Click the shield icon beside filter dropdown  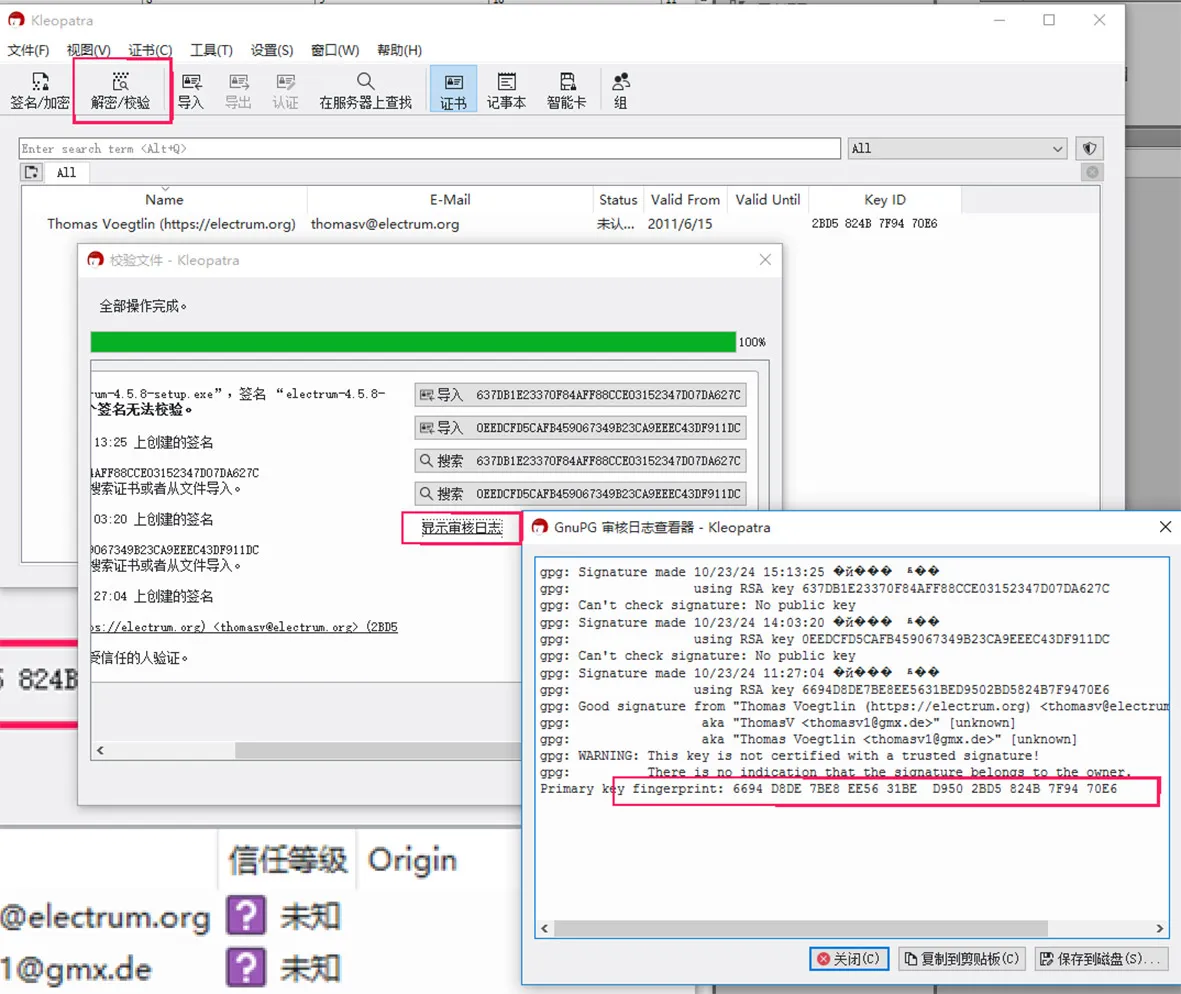click(1089, 148)
